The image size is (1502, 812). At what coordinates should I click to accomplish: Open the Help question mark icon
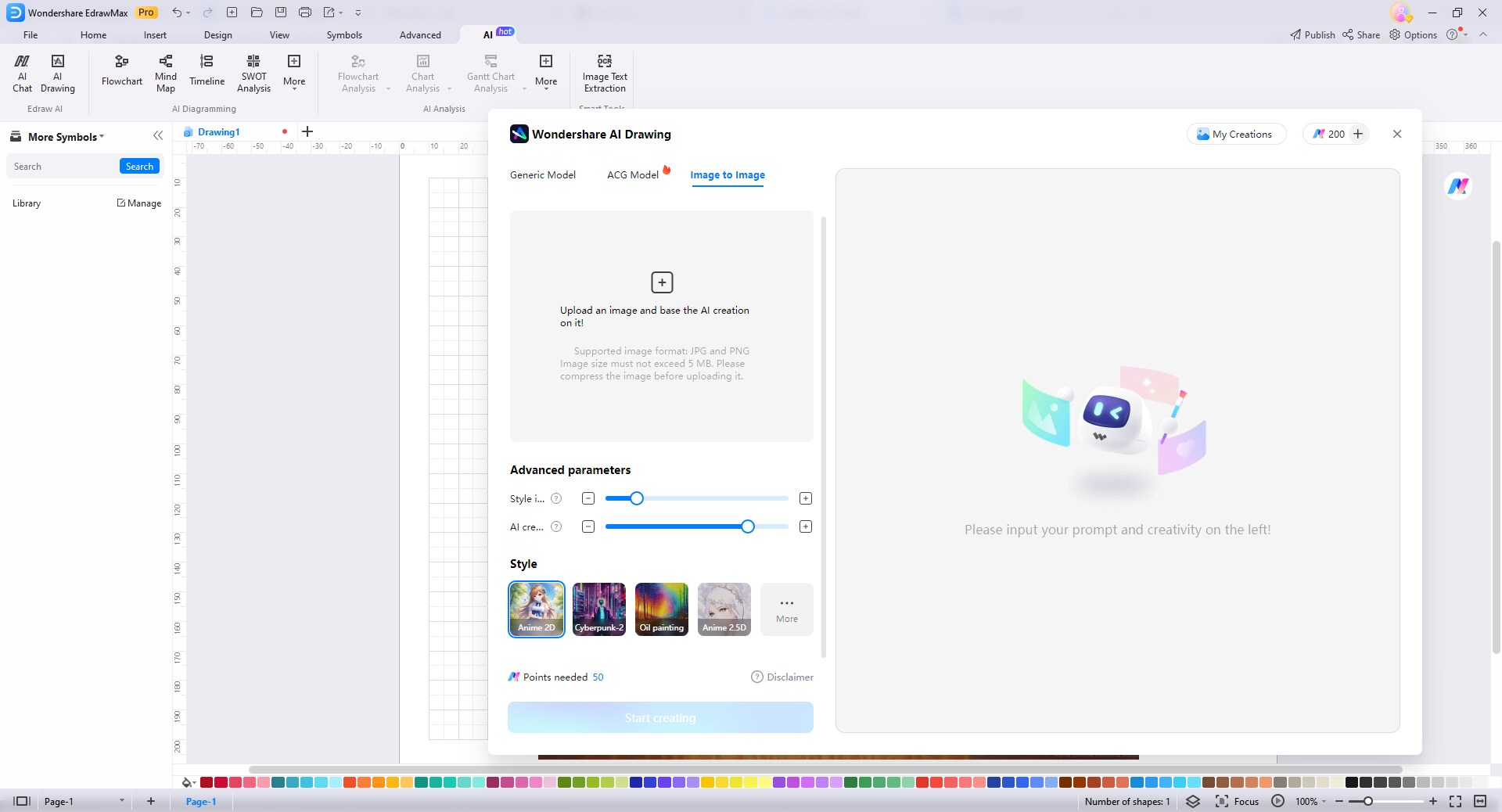click(x=1452, y=34)
